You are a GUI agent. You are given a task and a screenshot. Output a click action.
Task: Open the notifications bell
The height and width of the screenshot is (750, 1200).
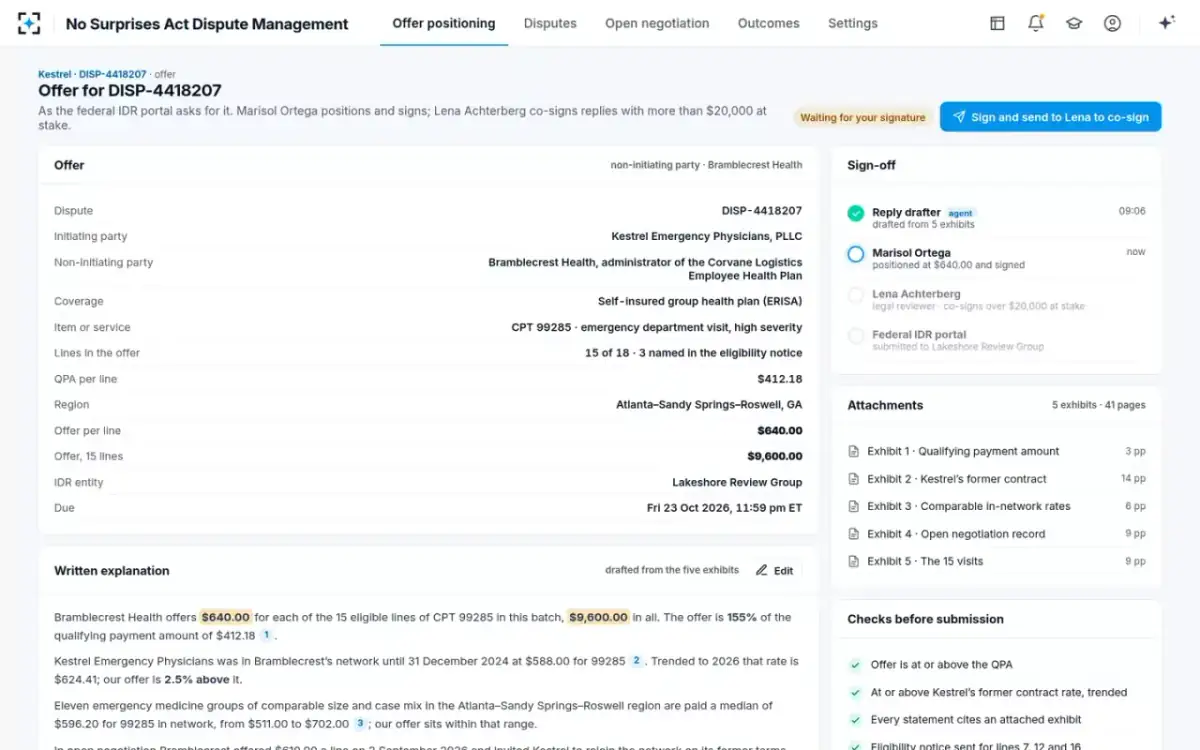pyautogui.click(x=1036, y=23)
